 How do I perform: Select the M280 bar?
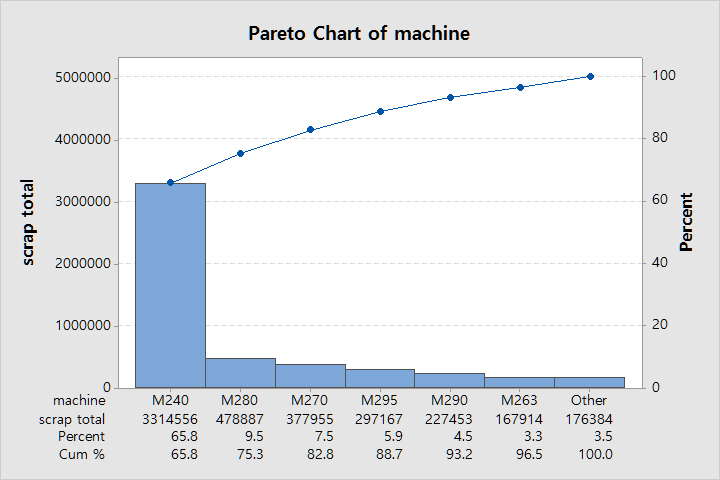pos(240,373)
